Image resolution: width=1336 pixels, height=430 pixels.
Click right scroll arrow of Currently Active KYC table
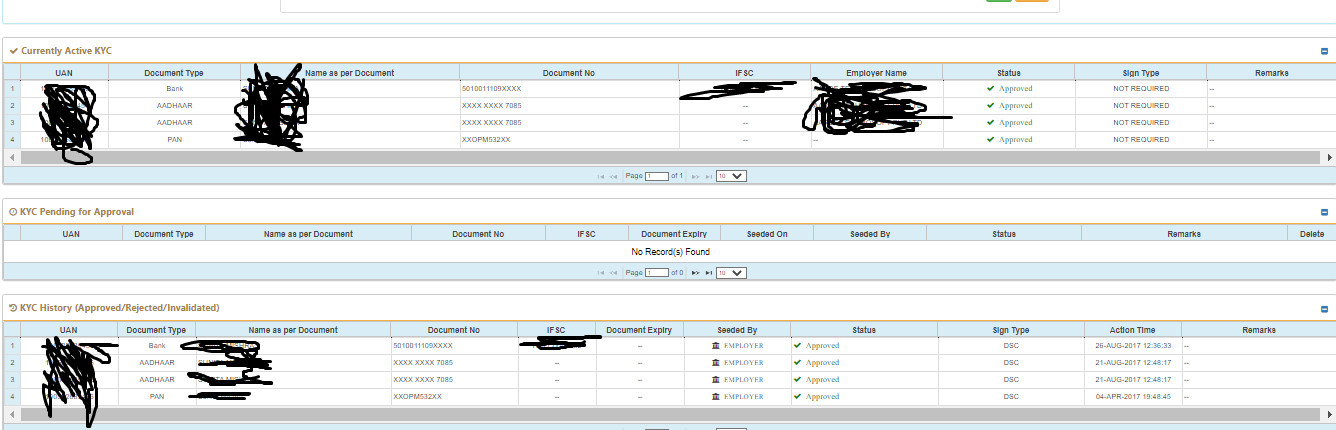(1330, 158)
